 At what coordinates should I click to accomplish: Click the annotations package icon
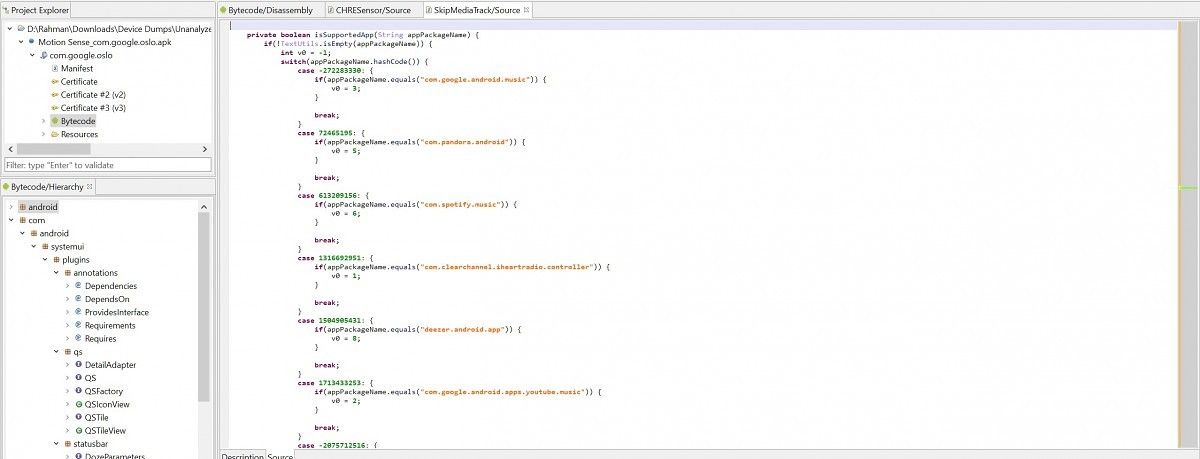coord(67,272)
